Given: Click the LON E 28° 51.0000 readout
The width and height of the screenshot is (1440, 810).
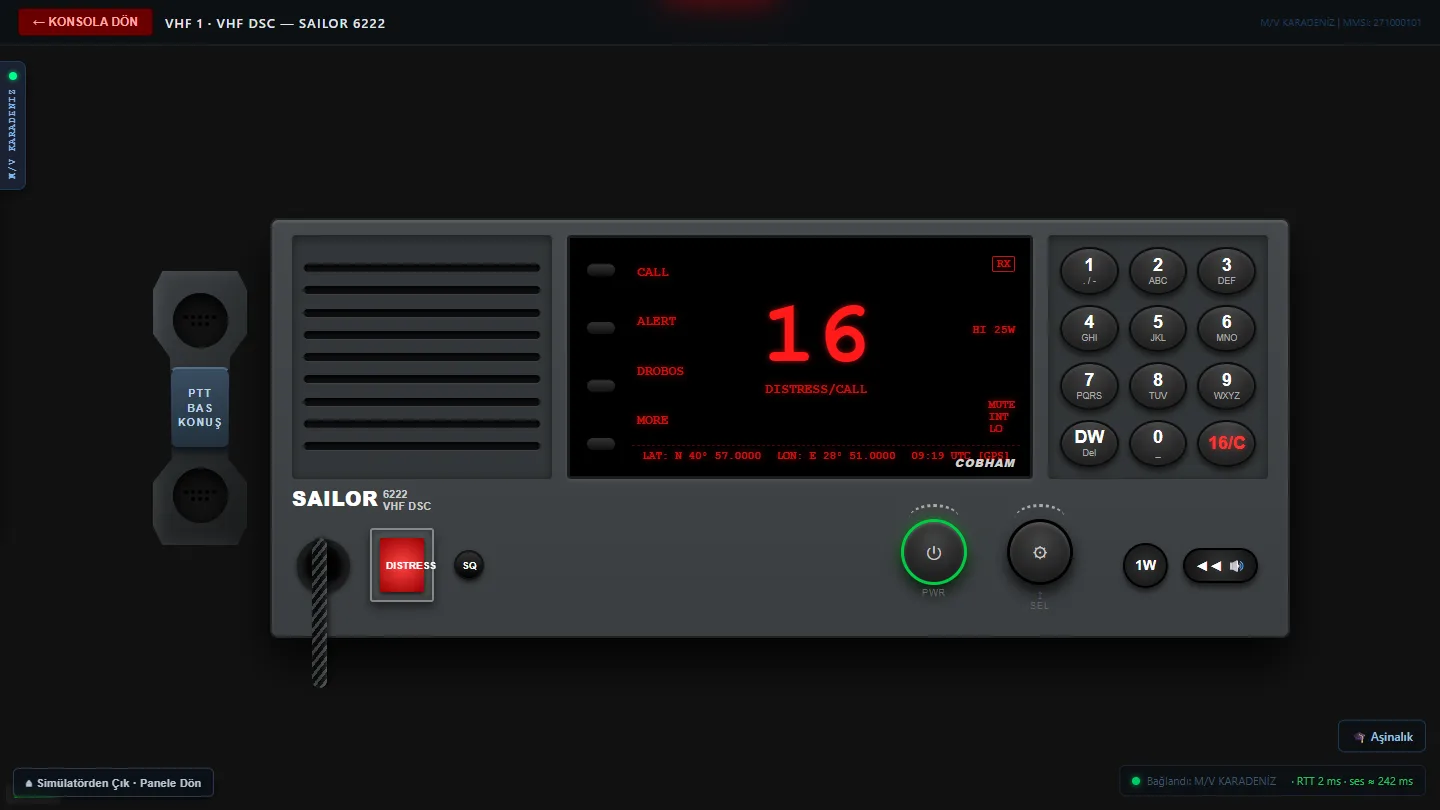Looking at the screenshot, I should tap(836, 456).
